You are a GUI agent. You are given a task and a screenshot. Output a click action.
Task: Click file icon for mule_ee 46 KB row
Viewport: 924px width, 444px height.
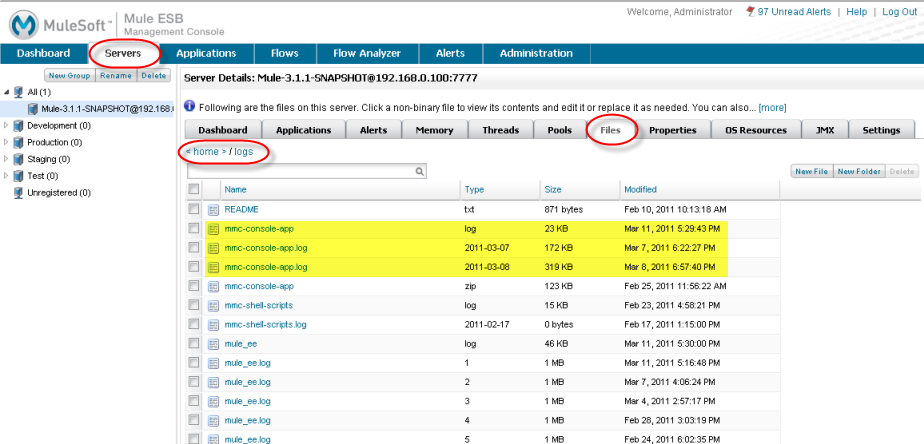[213, 344]
